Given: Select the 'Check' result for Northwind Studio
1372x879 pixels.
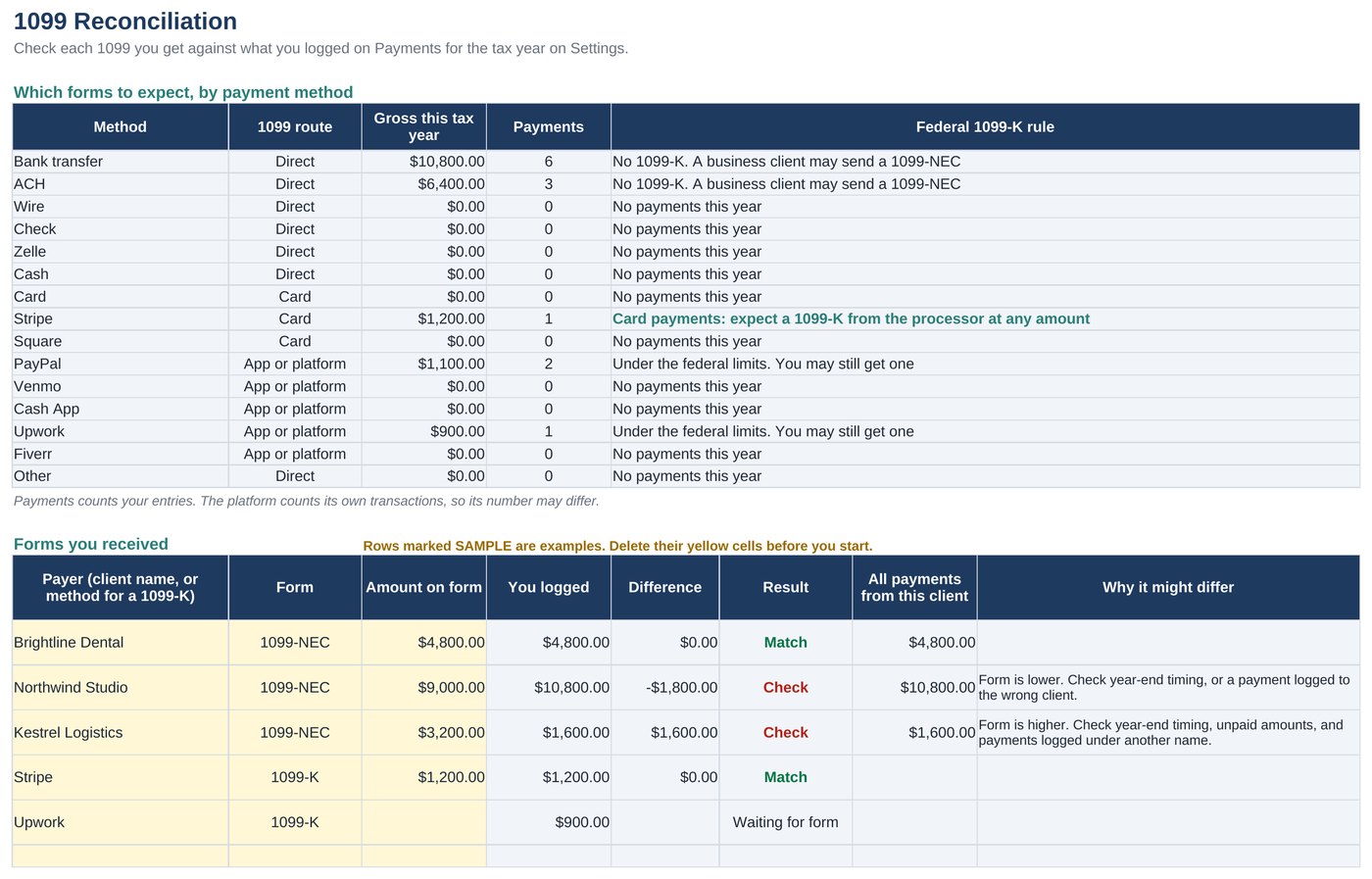Looking at the screenshot, I should coord(786,688).
